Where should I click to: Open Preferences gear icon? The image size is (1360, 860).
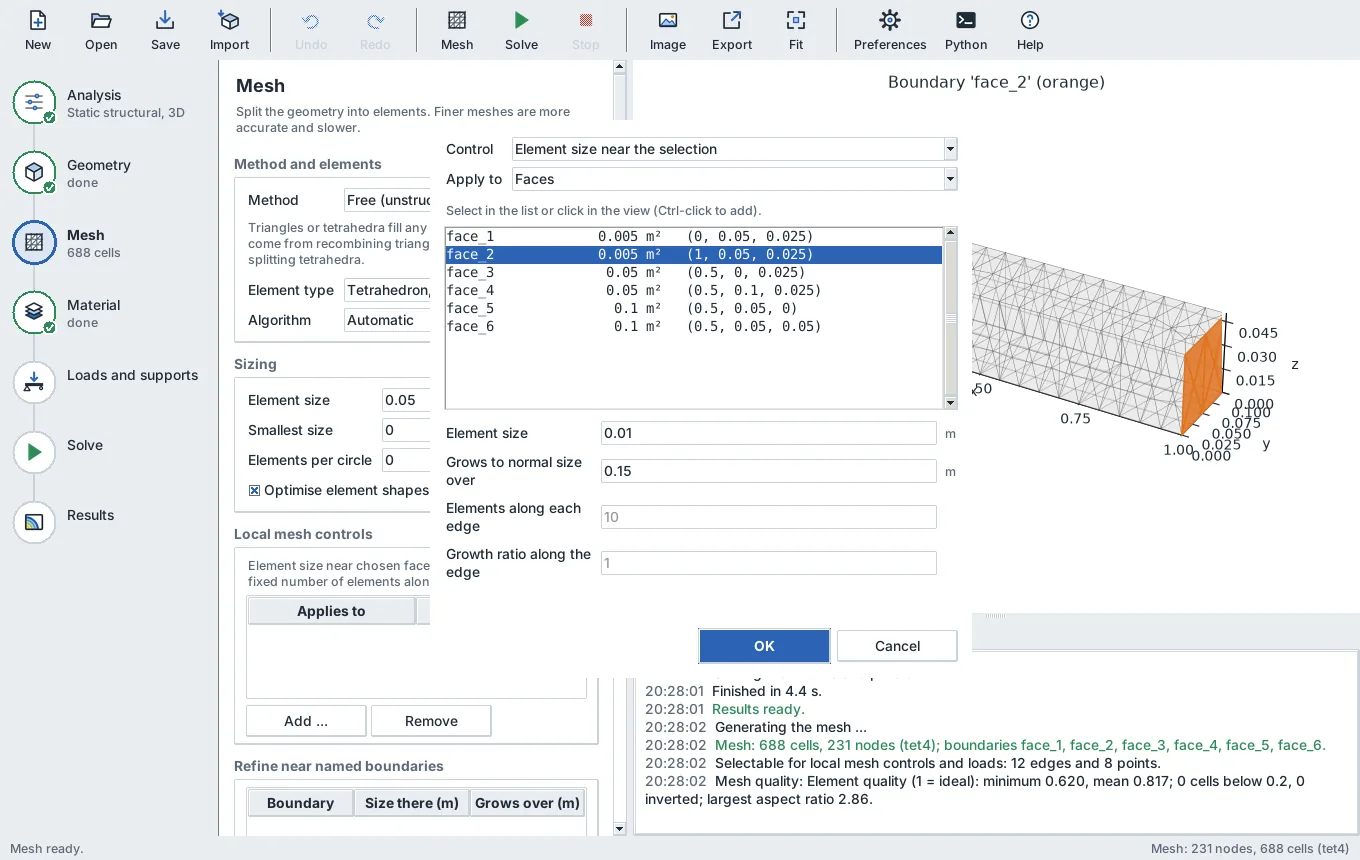890,30
